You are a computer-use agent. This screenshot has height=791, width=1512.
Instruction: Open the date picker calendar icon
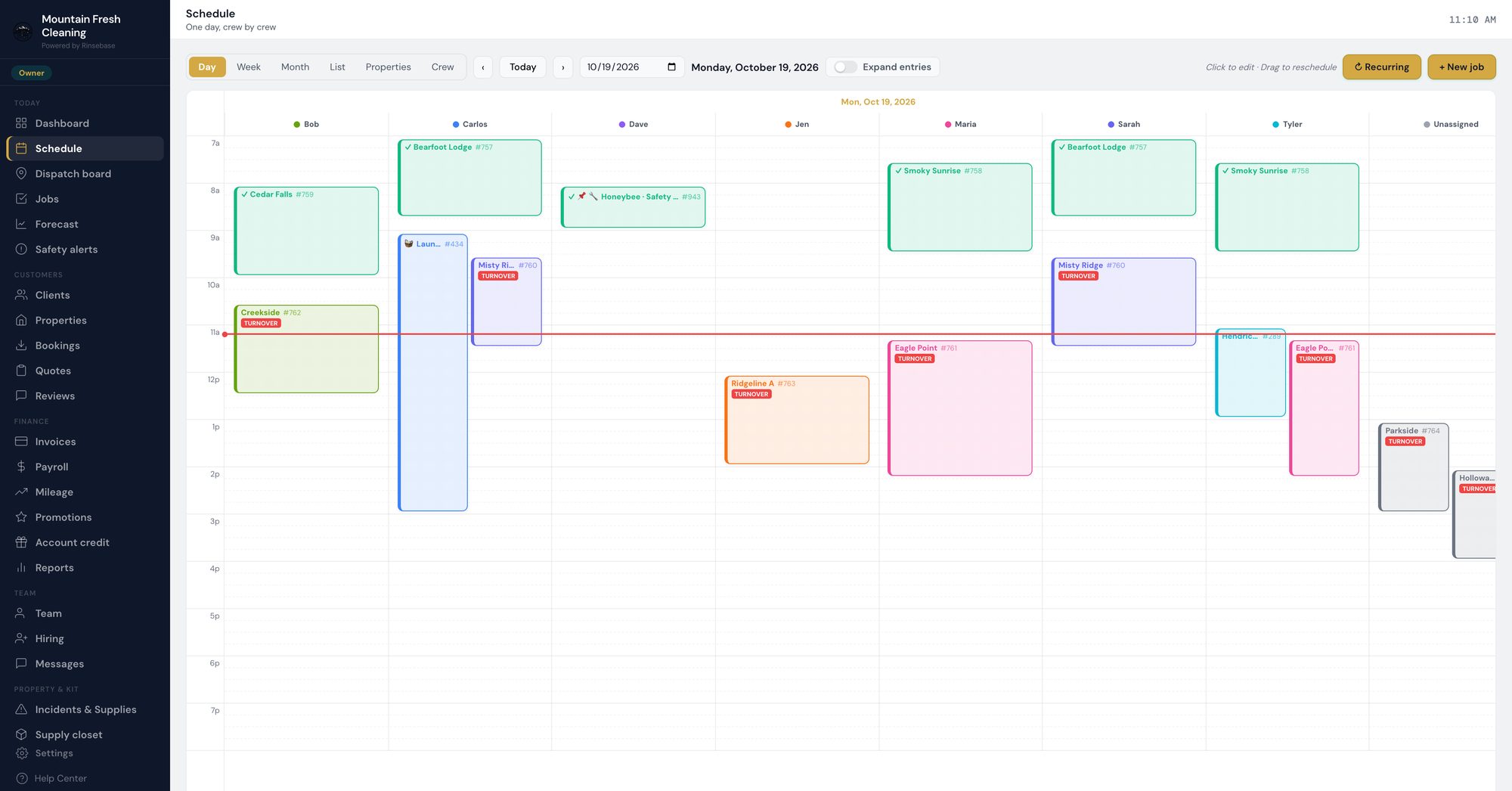[671, 67]
